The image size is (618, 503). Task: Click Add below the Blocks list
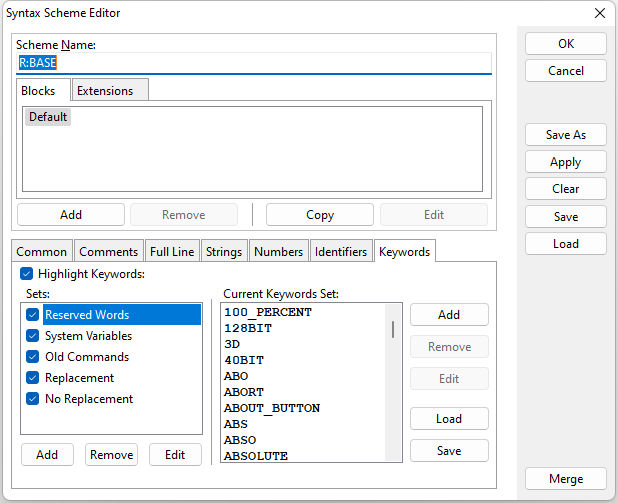click(71, 215)
